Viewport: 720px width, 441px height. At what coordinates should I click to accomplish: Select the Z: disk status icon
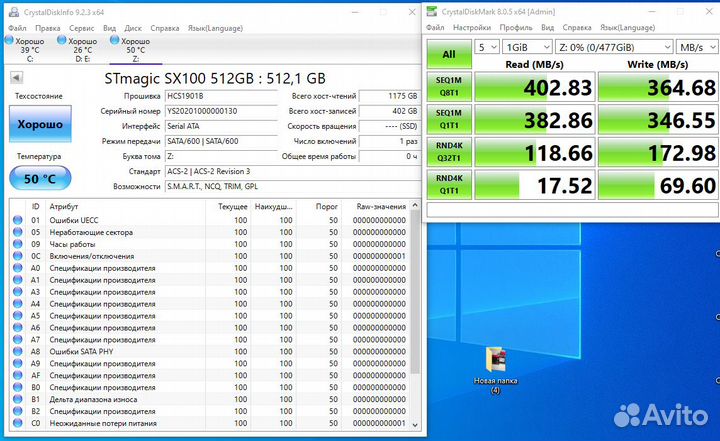coord(115,40)
